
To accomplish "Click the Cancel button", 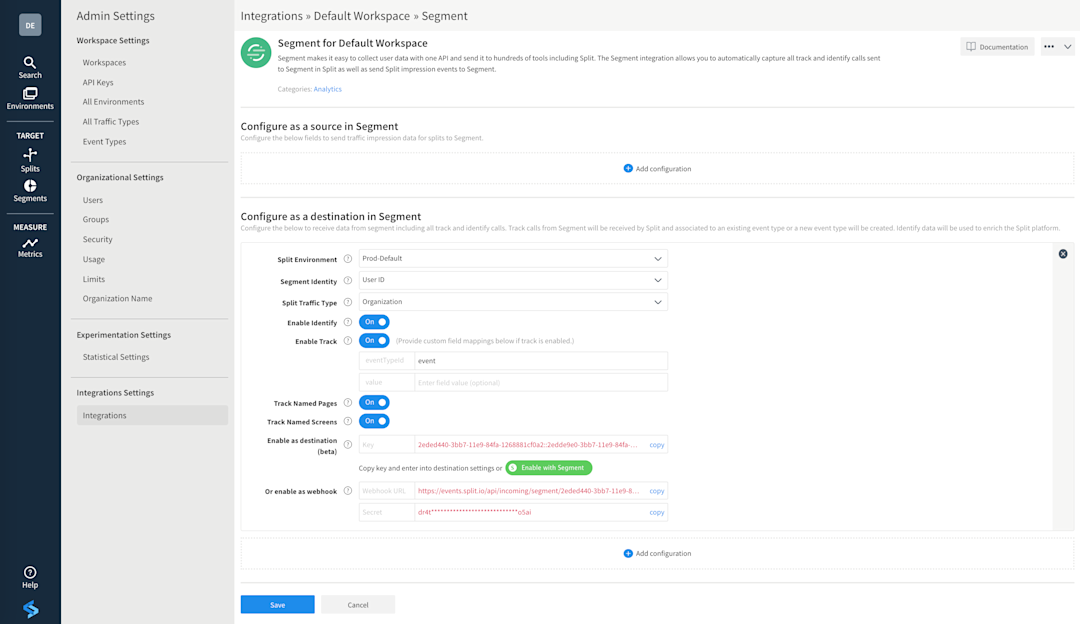I will point(358,605).
